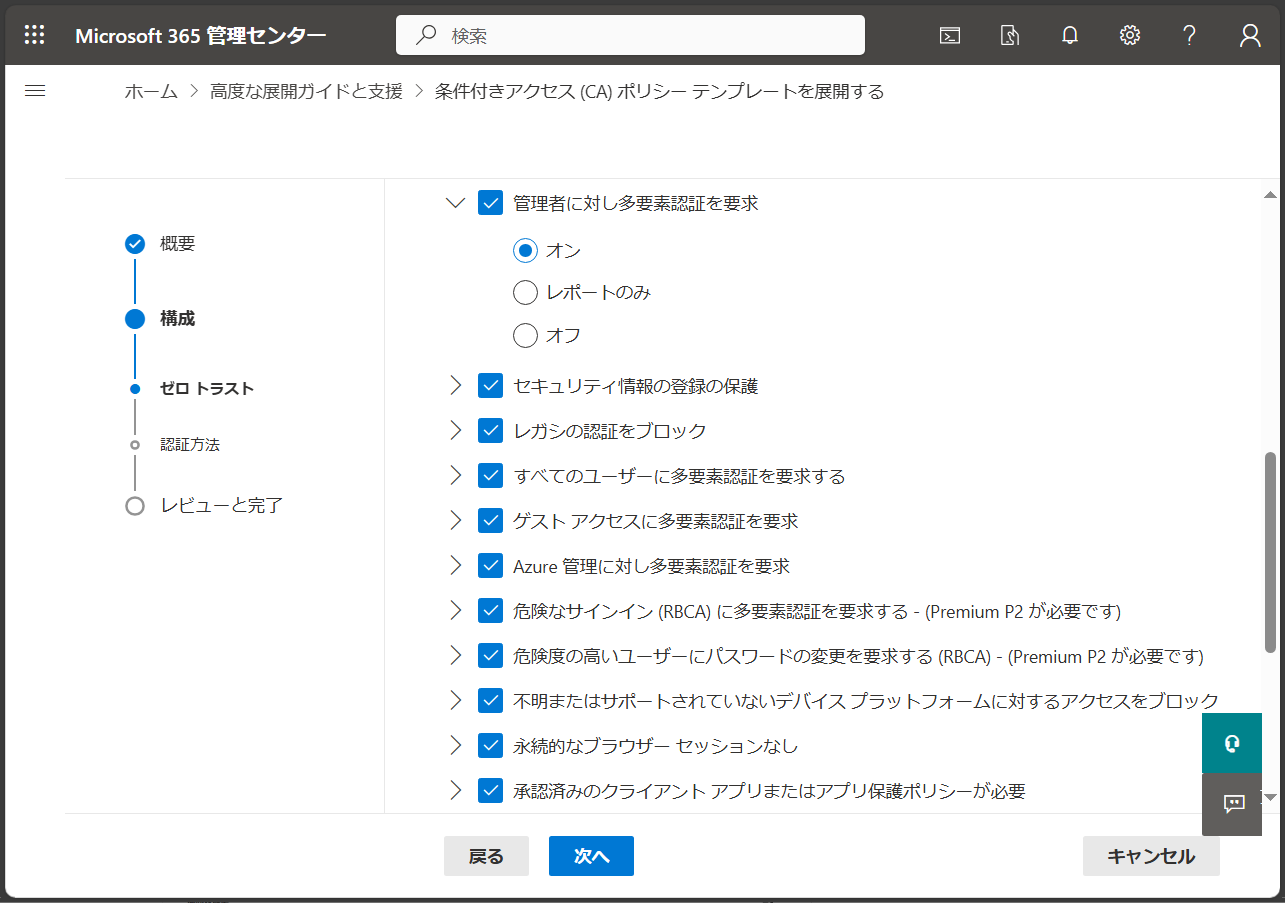Screen dimensions: 1285x903
Task: Expand 不明またはサポートされていないデバイス chevron
Action: pos(455,700)
